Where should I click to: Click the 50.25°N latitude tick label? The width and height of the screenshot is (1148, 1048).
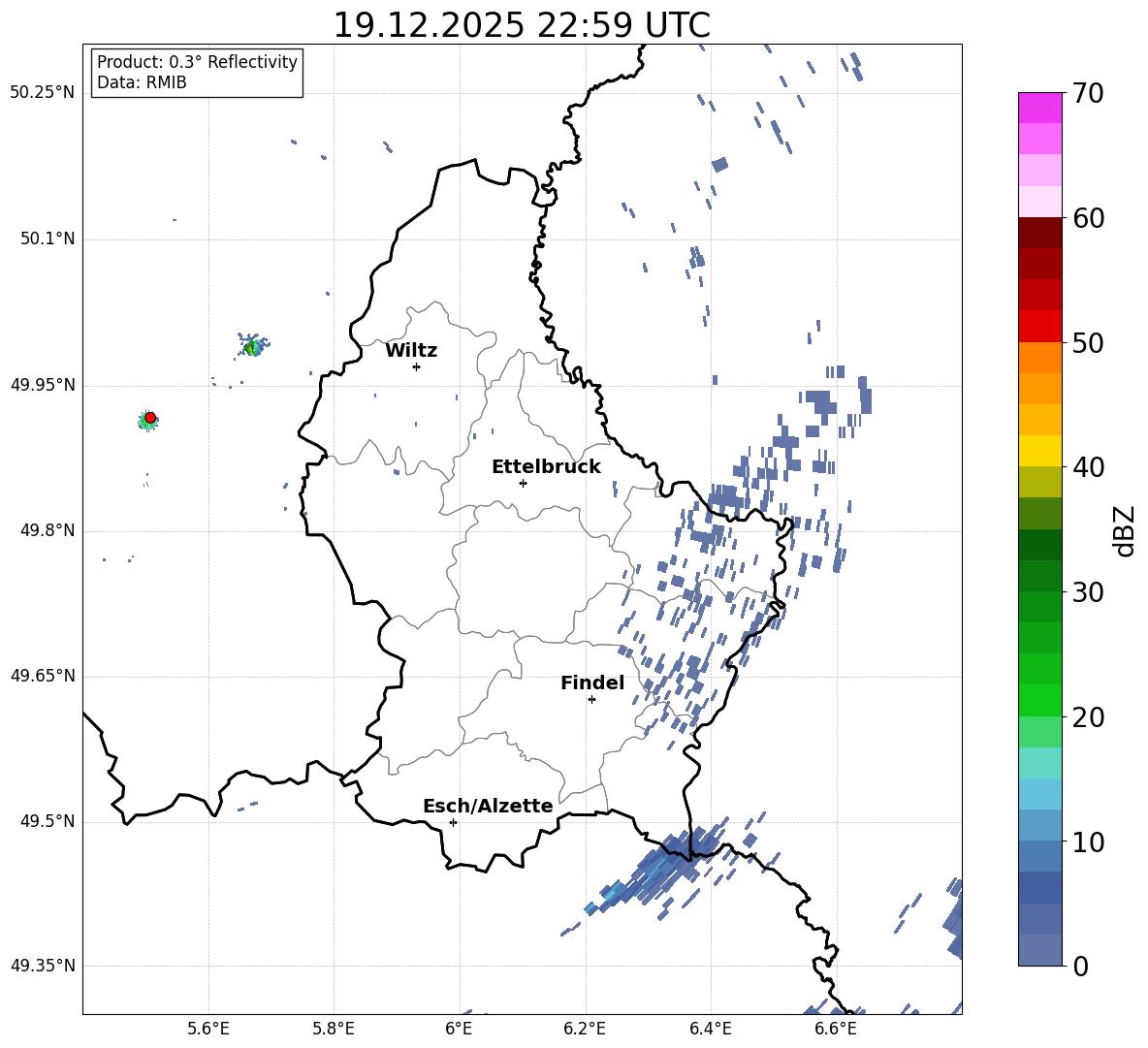43,93
